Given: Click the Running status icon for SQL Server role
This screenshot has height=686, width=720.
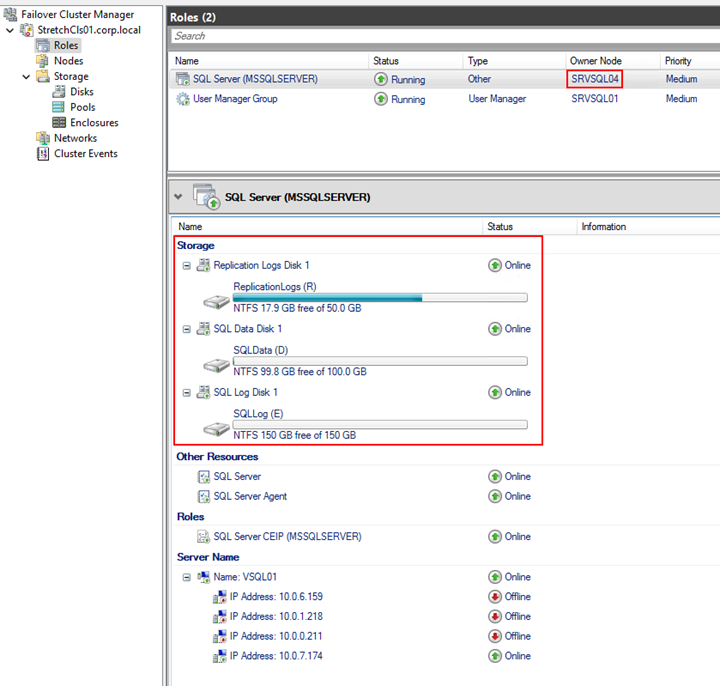Looking at the screenshot, I should coord(381,79).
